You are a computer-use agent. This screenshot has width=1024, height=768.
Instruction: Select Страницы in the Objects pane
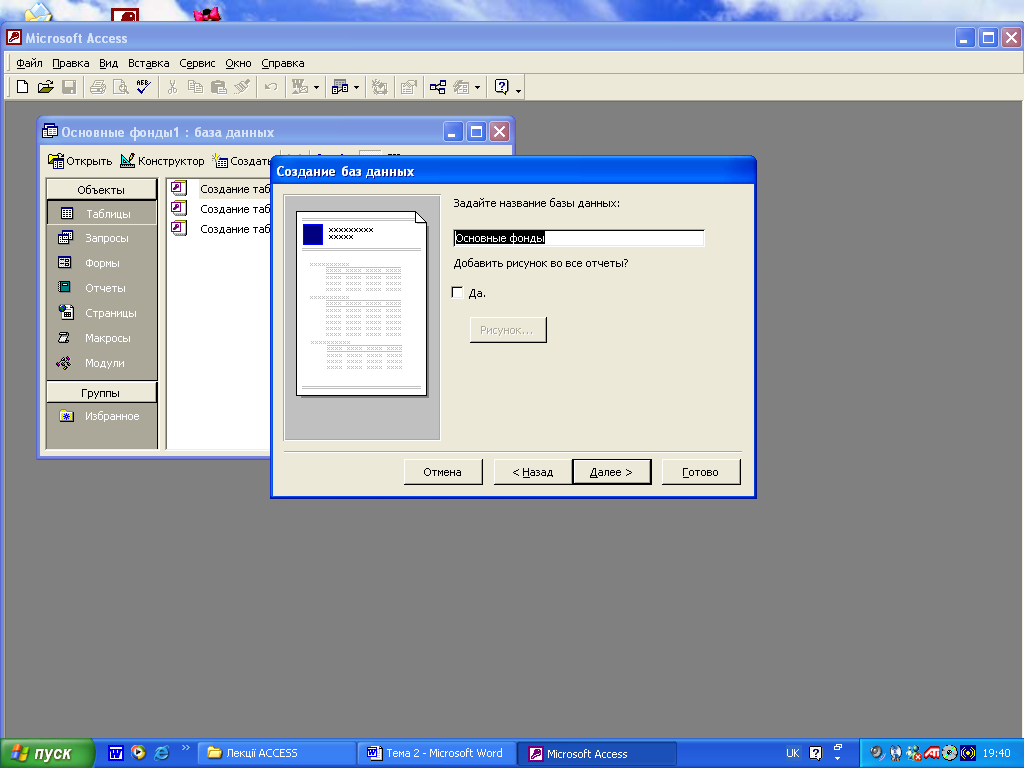[102, 313]
